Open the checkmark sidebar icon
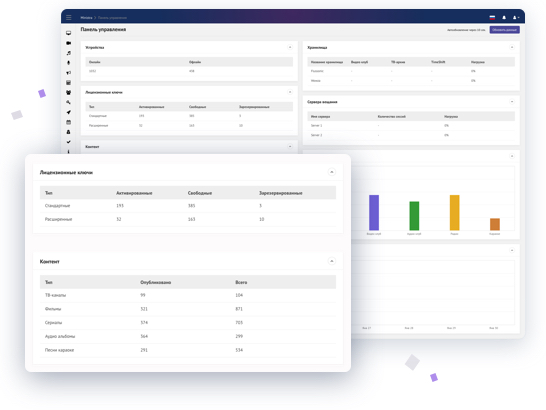 pos(69,142)
